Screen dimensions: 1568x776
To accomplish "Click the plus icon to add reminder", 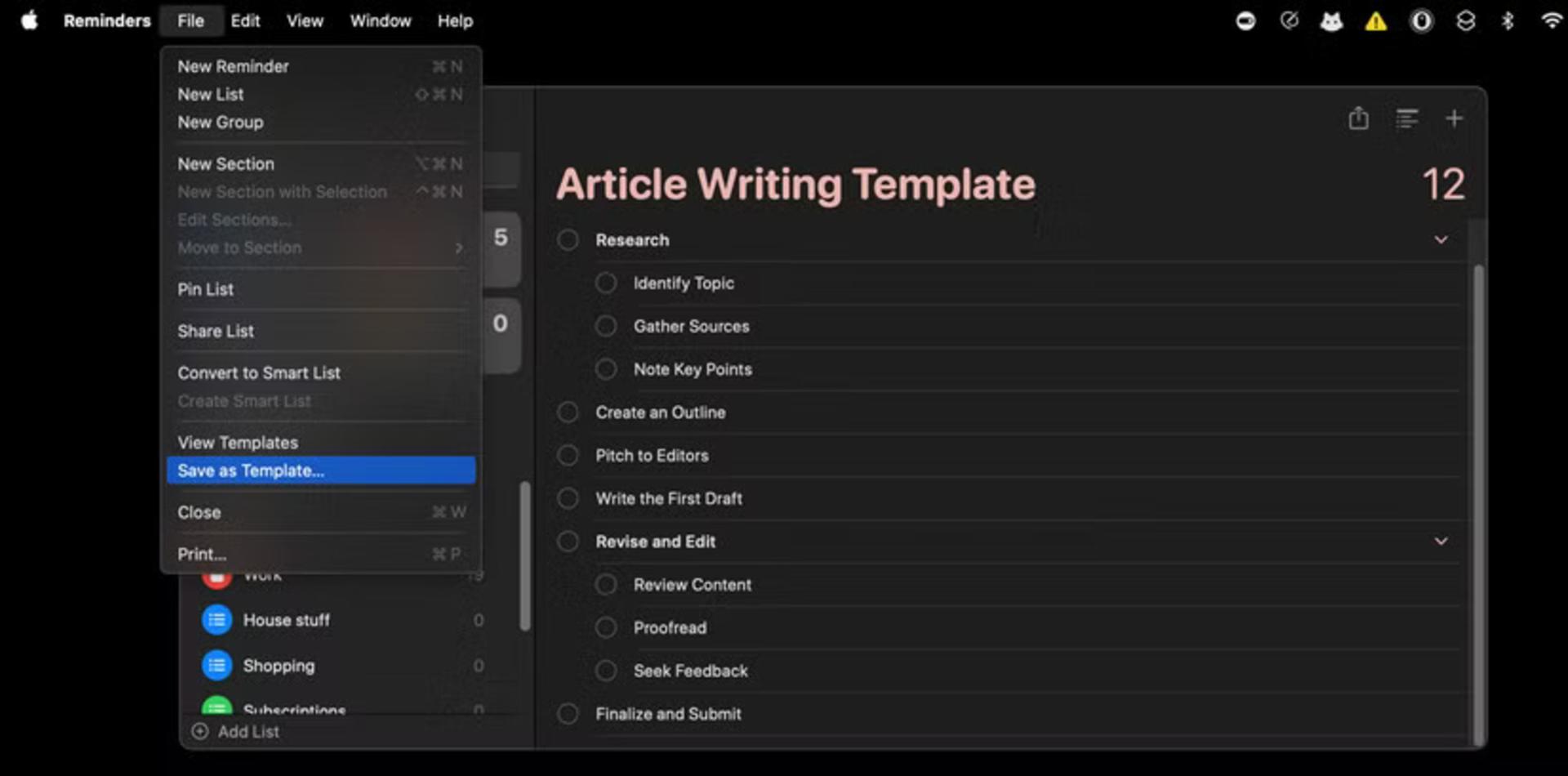I will pos(1454,118).
